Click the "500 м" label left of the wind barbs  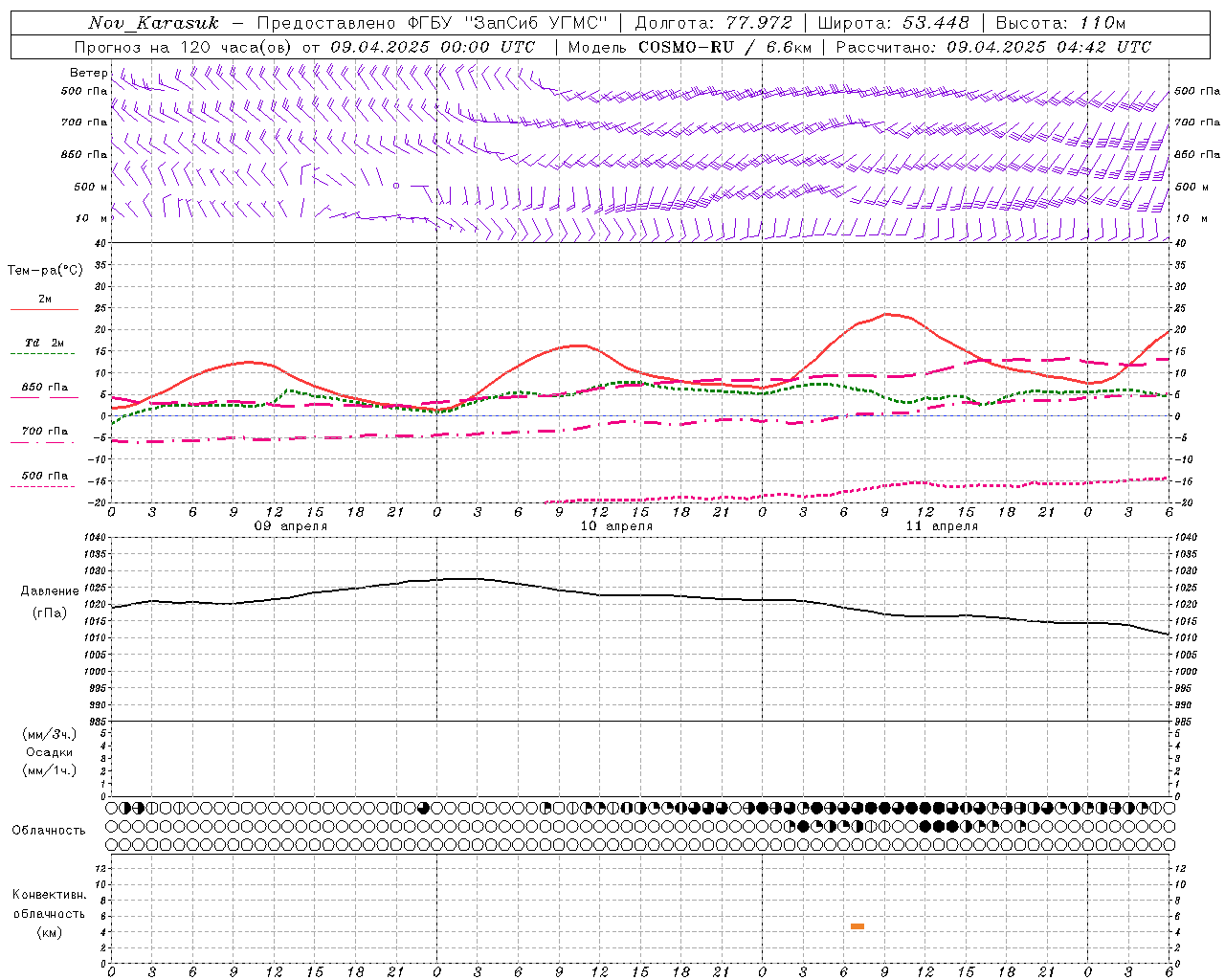coord(91,187)
